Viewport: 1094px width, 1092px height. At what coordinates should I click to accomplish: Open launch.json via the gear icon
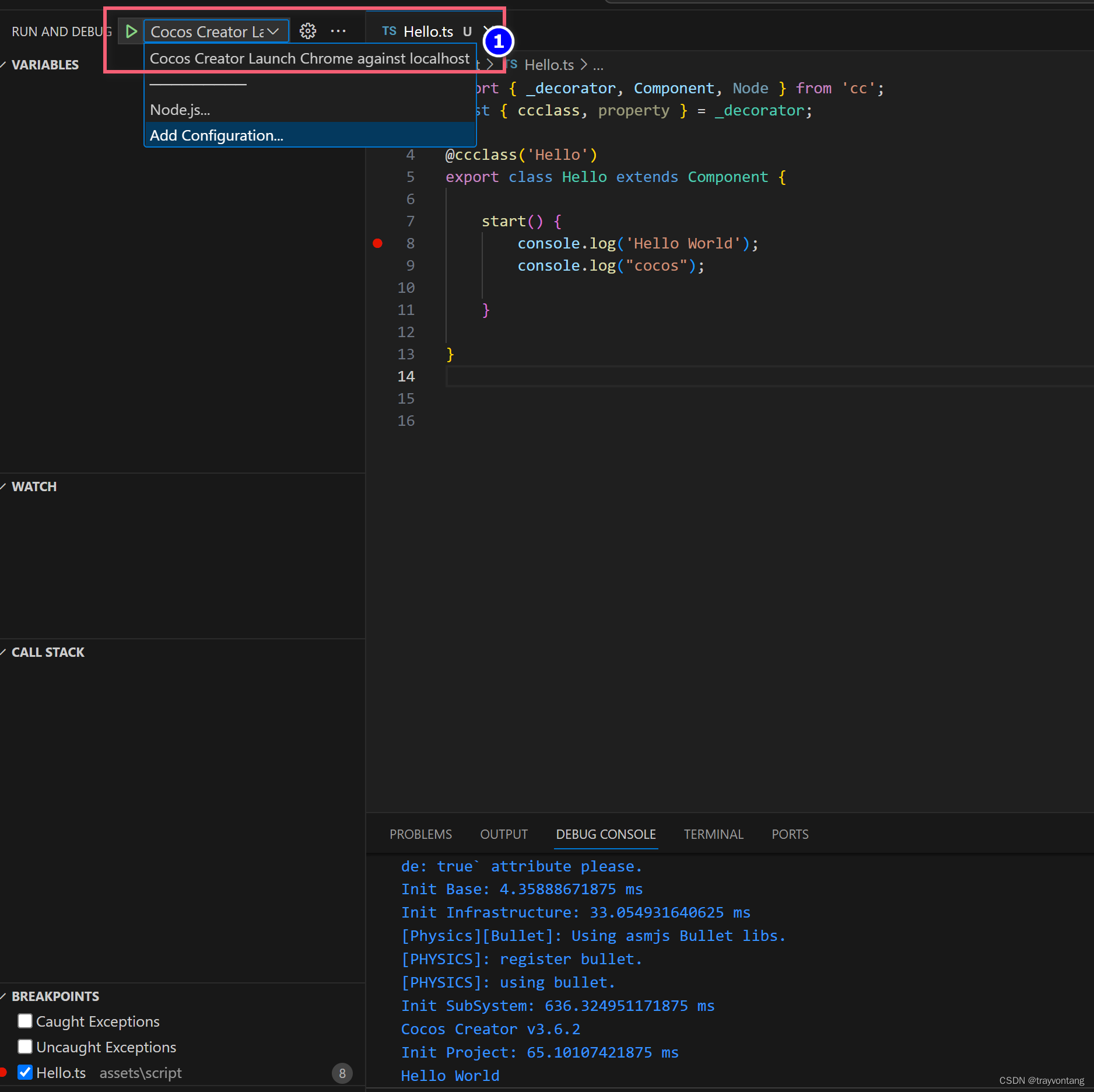[308, 32]
